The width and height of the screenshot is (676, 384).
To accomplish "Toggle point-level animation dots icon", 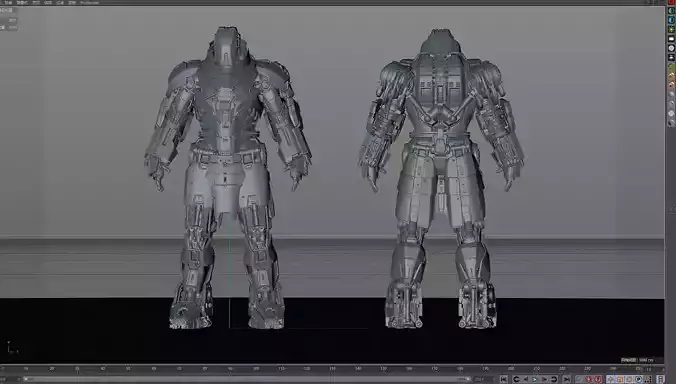I will coord(648,379).
